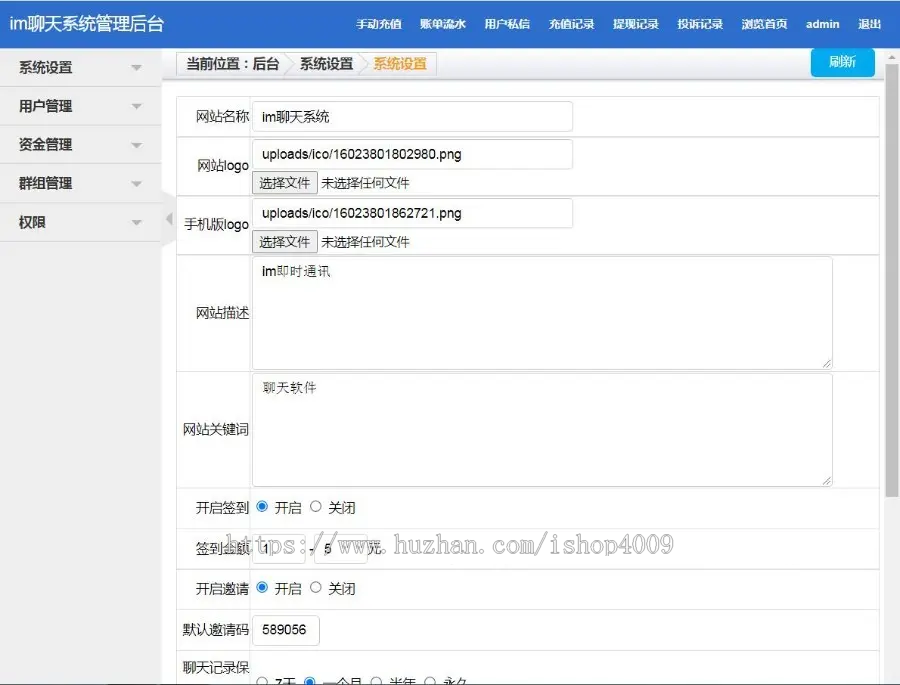
Task: Click 选择文件 to upload the 网站logo
Action: coord(284,183)
